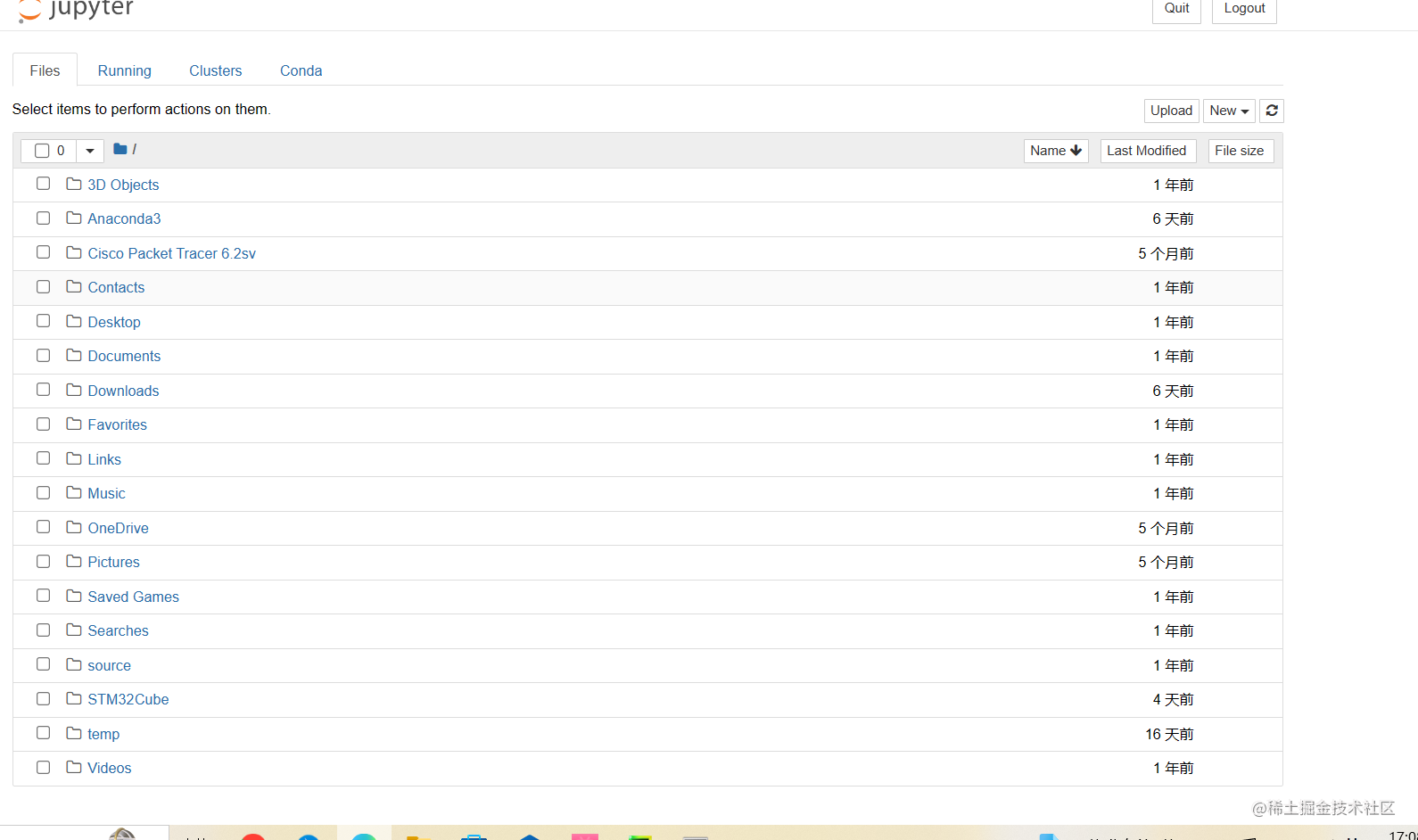Viewport: 1418px width, 840px height.
Task: Click the folder icon beside Documents
Action: [x=74, y=355]
